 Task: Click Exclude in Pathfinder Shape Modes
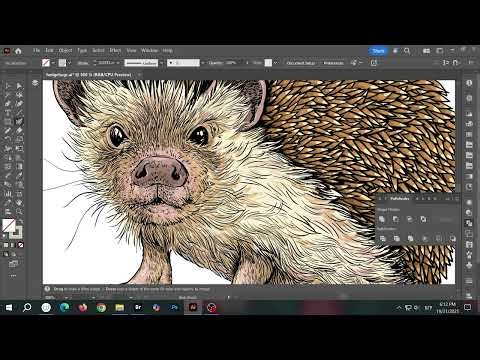click(423, 219)
